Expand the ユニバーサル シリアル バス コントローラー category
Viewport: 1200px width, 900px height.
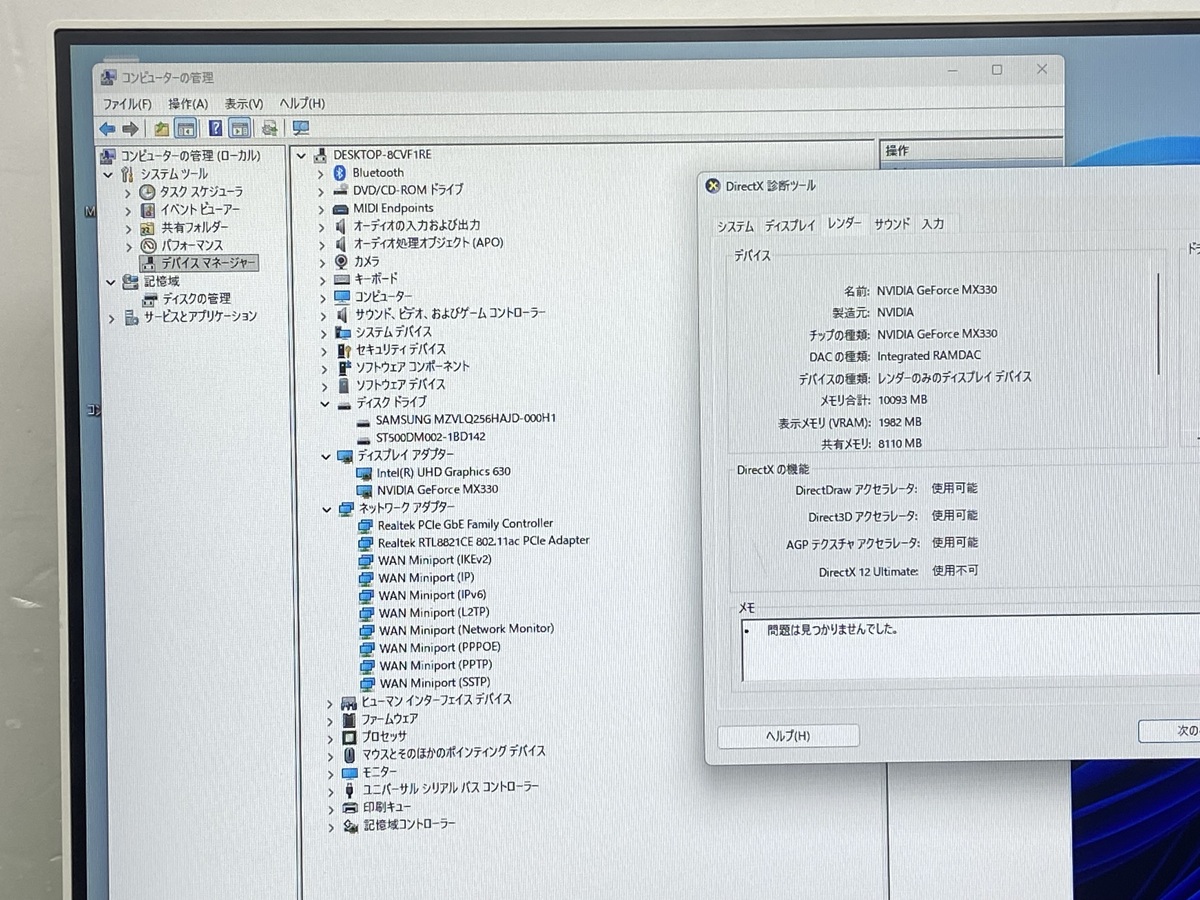click(x=331, y=790)
